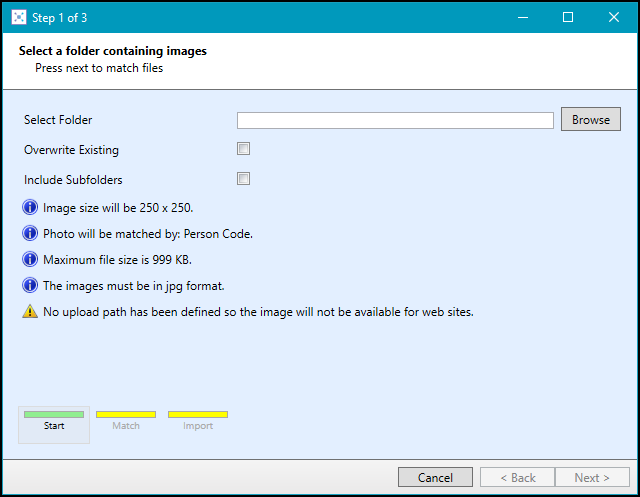Open the Browse folder dialog
Viewport: 640px width, 497px height.
pos(591,119)
